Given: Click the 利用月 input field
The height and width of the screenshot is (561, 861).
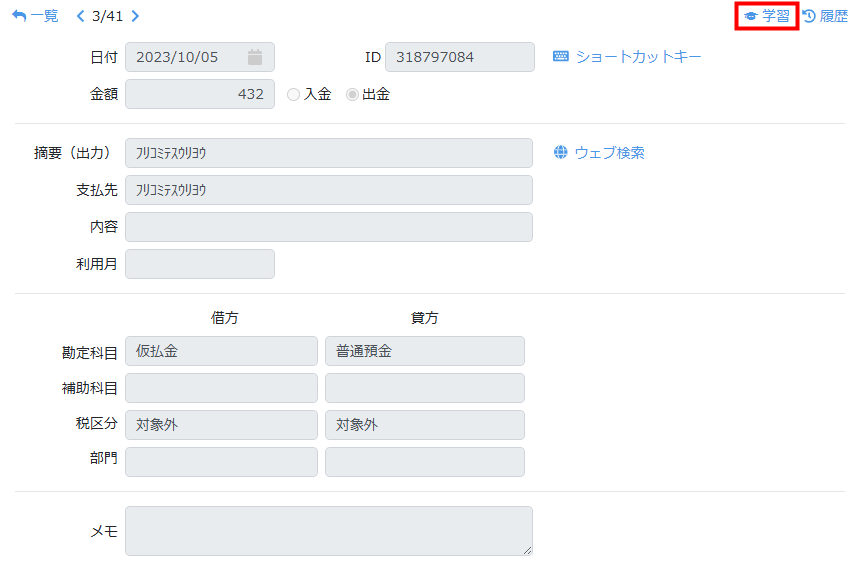Looking at the screenshot, I should coord(199,264).
